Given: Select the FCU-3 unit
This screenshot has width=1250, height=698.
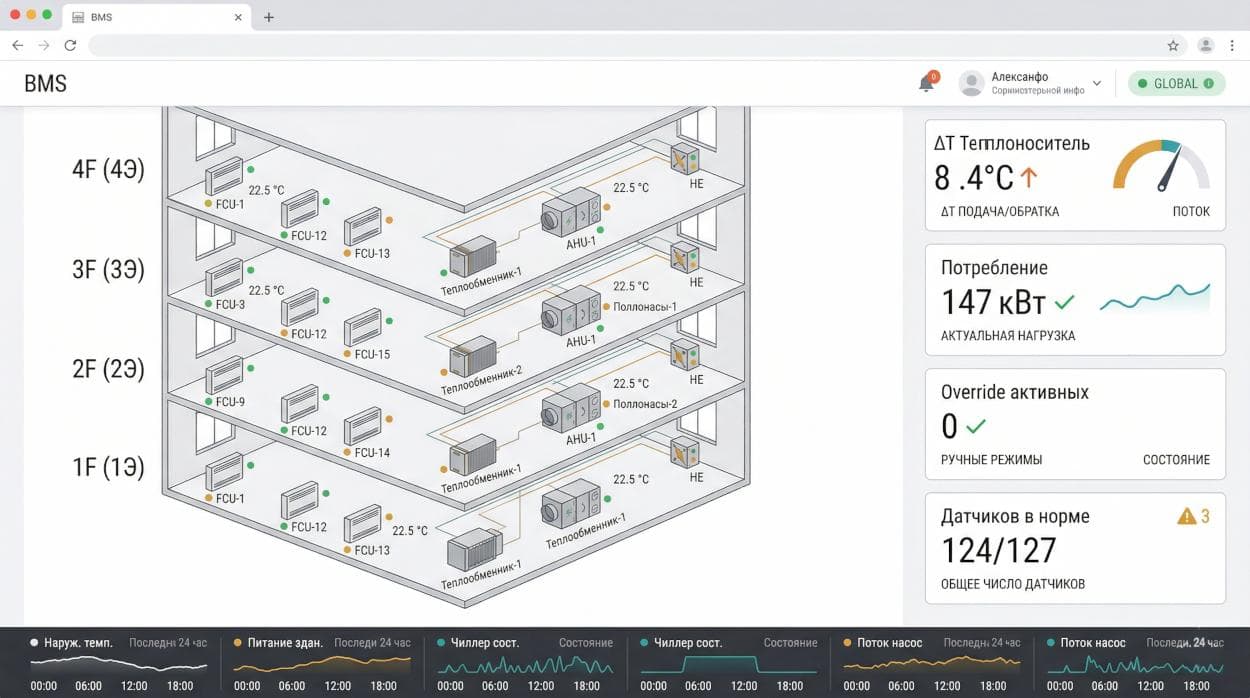Looking at the screenshot, I should 224,278.
